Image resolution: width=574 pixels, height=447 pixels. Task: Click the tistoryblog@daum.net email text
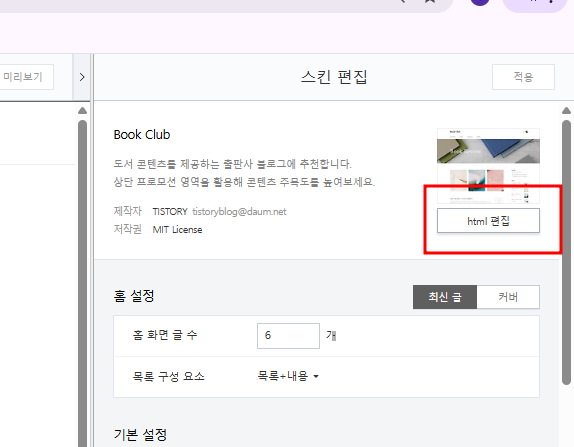coord(239,212)
